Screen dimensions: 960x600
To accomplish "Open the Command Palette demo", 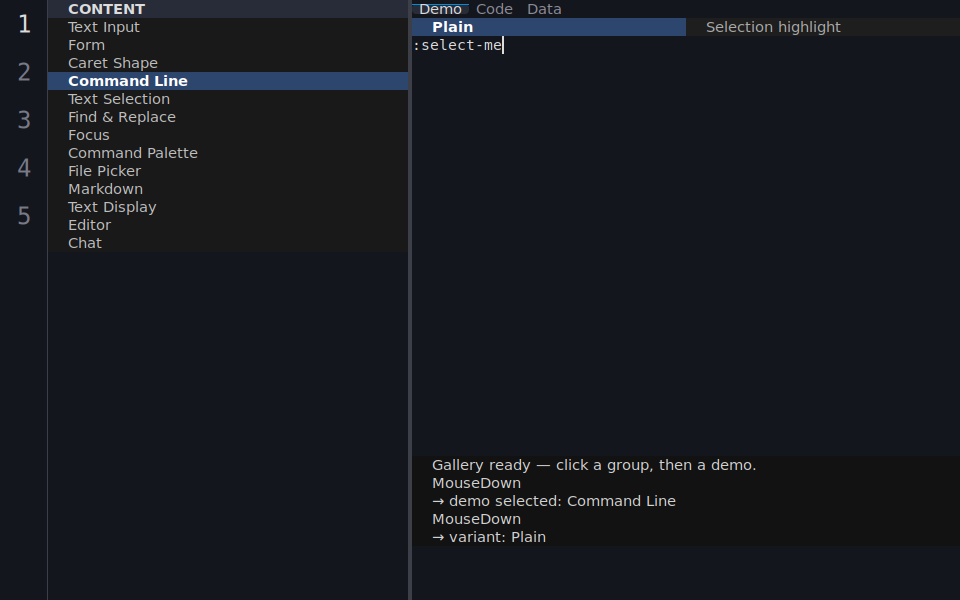I will click(228, 153).
